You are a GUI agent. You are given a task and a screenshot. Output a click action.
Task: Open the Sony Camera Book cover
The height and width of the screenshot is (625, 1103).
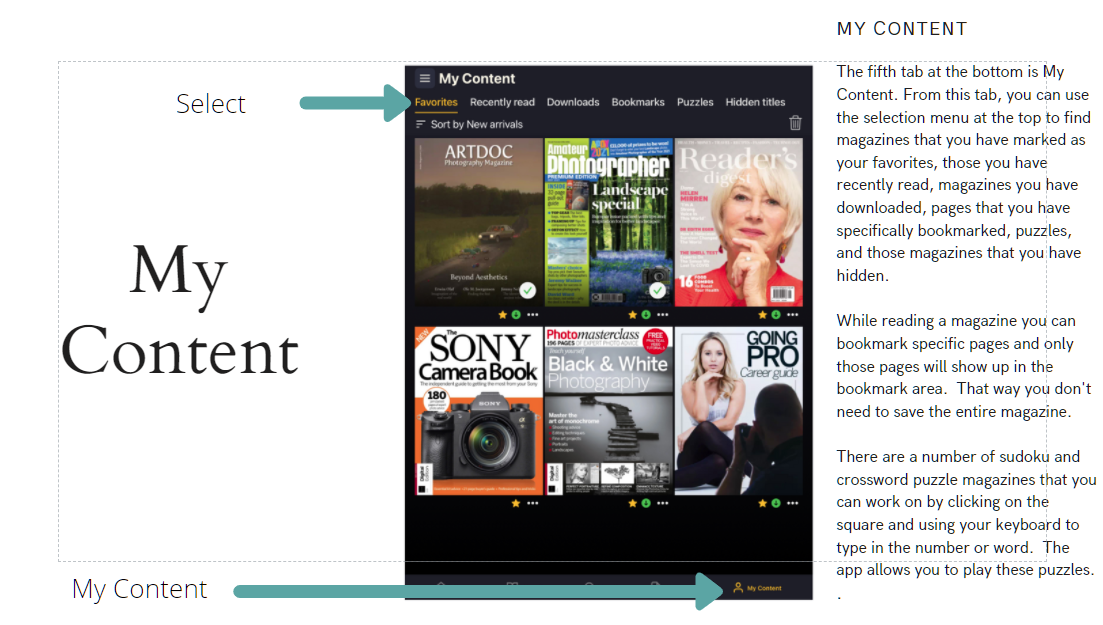click(x=478, y=410)
